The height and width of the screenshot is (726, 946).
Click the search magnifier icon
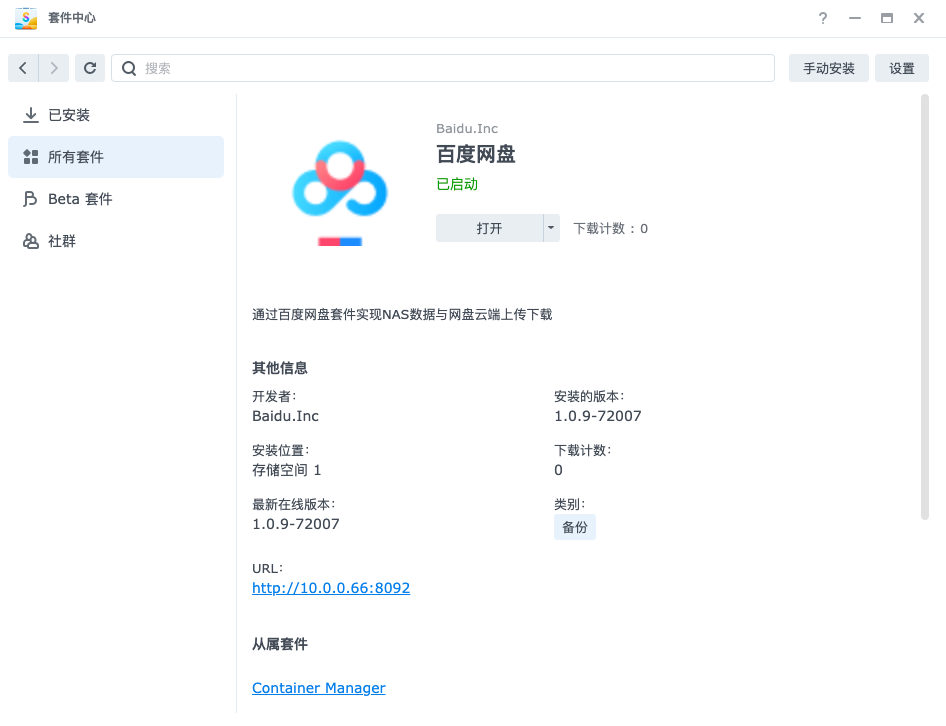click(129, 68)
